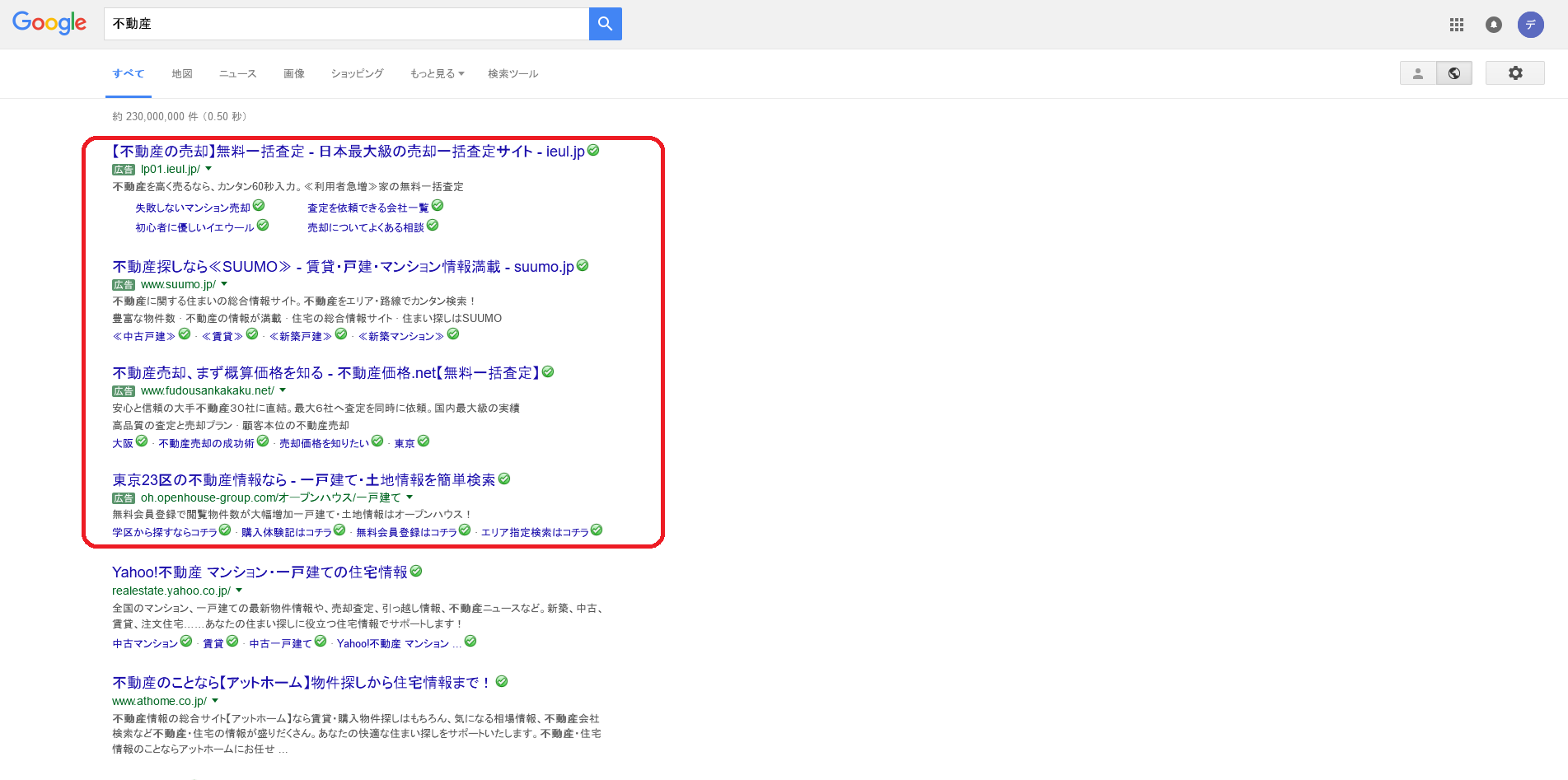Open 学区から探すならコチラ sitelink
This screenshot has height=780, width=1568.
tap(165, 533)
